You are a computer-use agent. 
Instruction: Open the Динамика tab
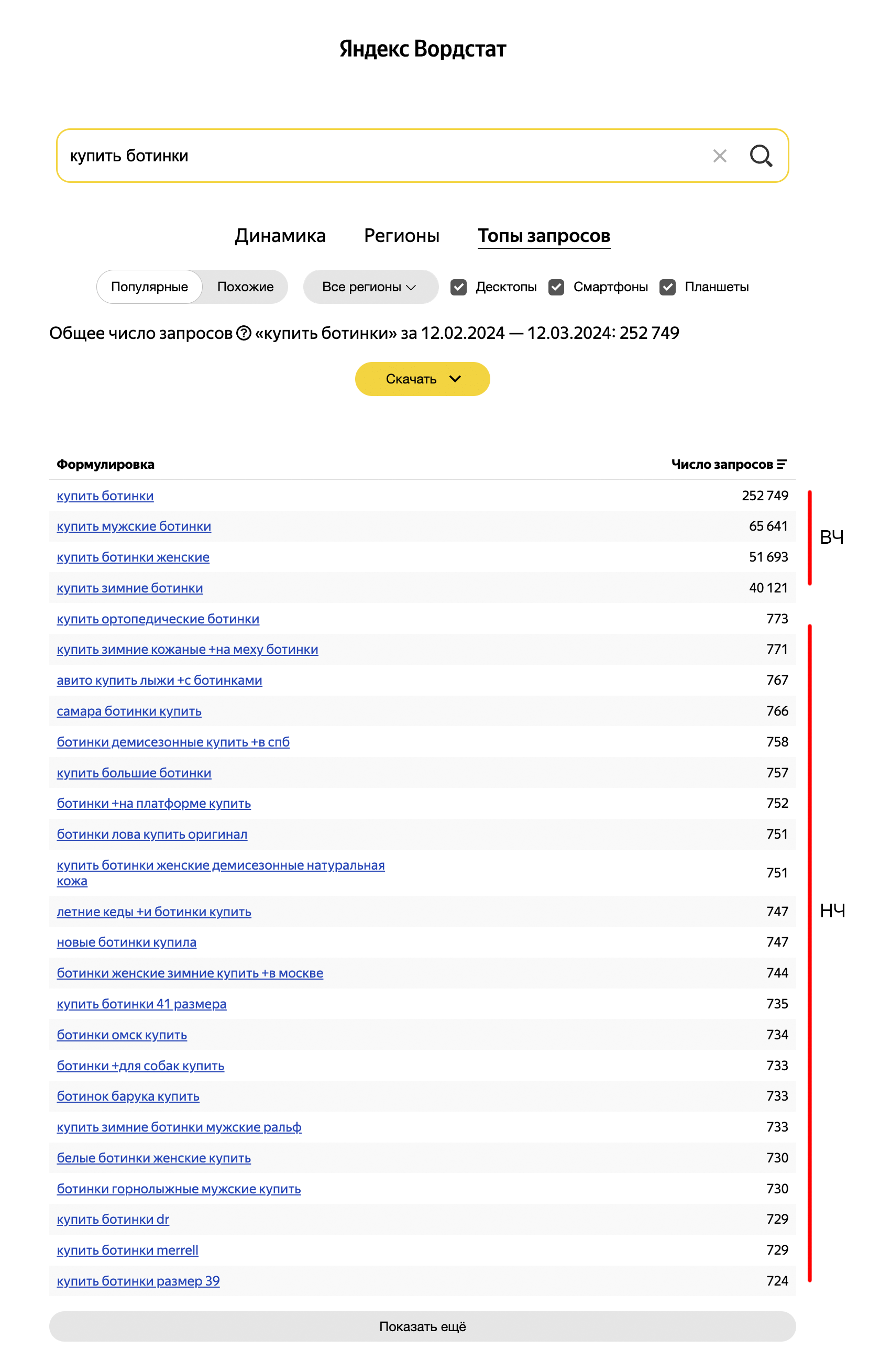280,235
